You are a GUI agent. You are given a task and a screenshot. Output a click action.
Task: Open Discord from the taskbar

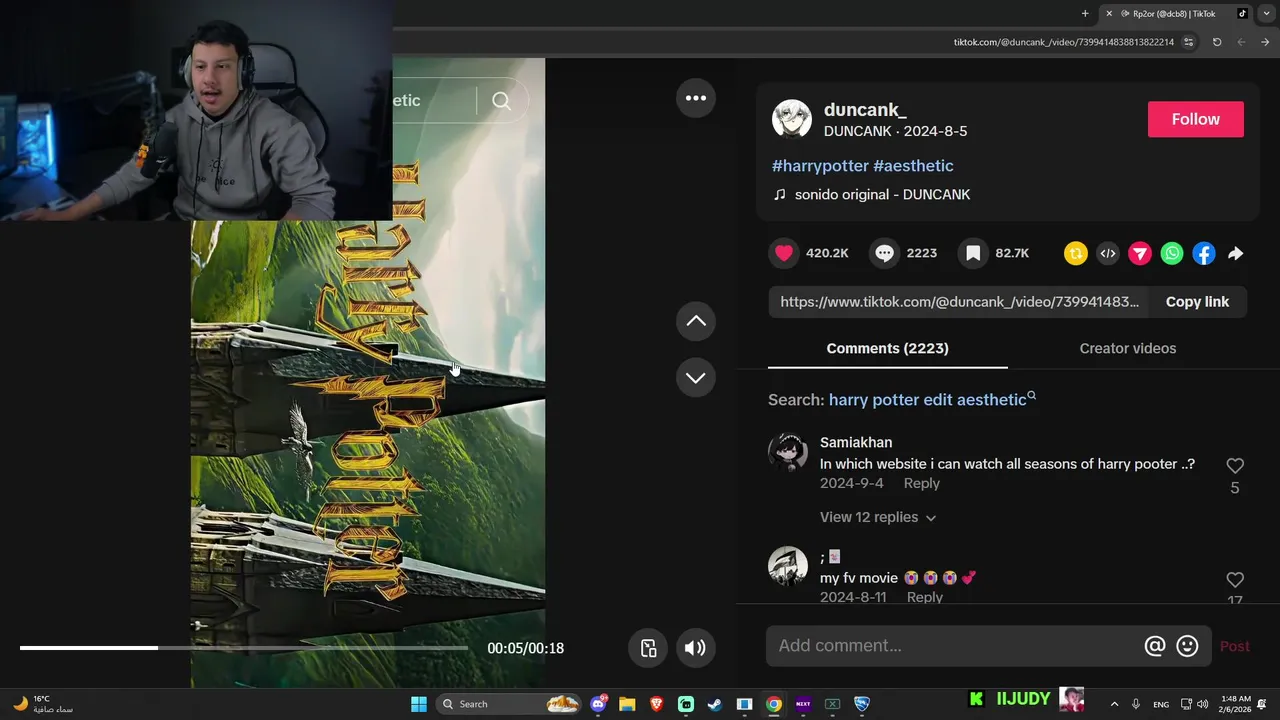[x=598, y=704]
